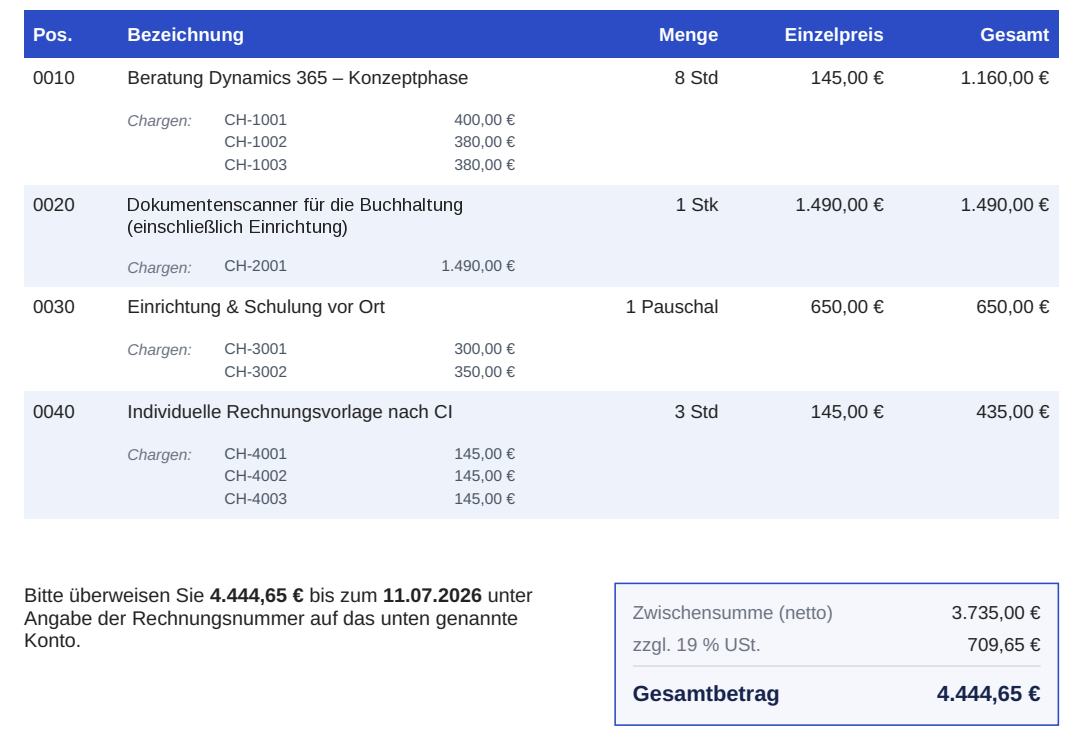Select batch CH-3001
This screenshot has height=748, width=1081.
[x=255, y=349]
